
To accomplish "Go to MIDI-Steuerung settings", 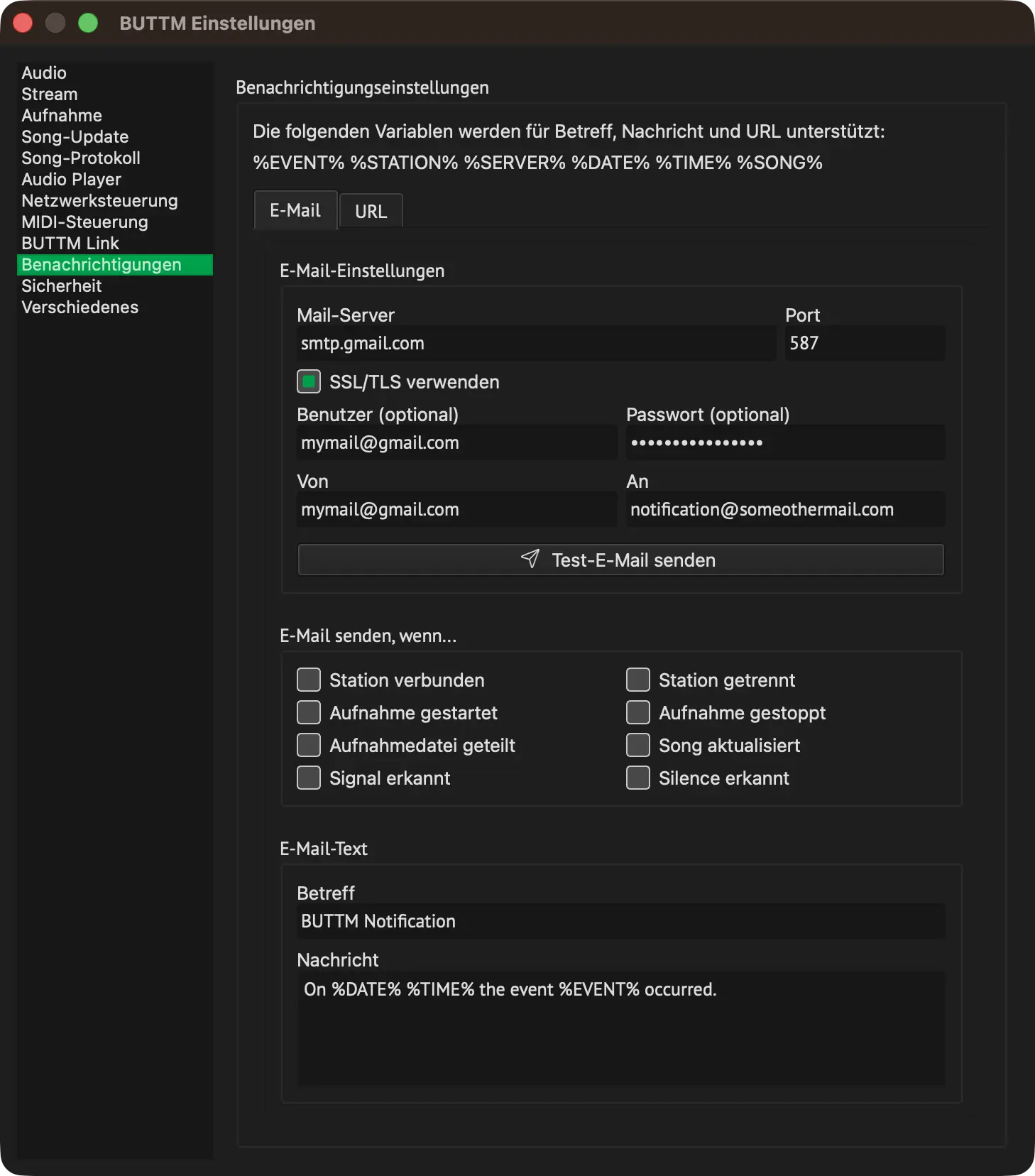I will click(115, 222).
